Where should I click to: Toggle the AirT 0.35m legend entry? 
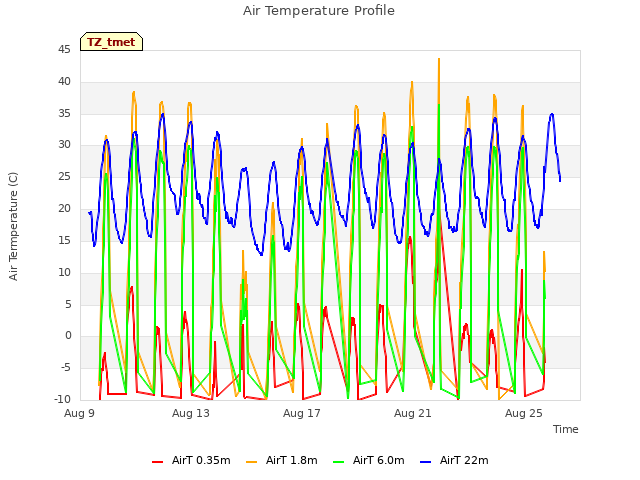point(191,460)
